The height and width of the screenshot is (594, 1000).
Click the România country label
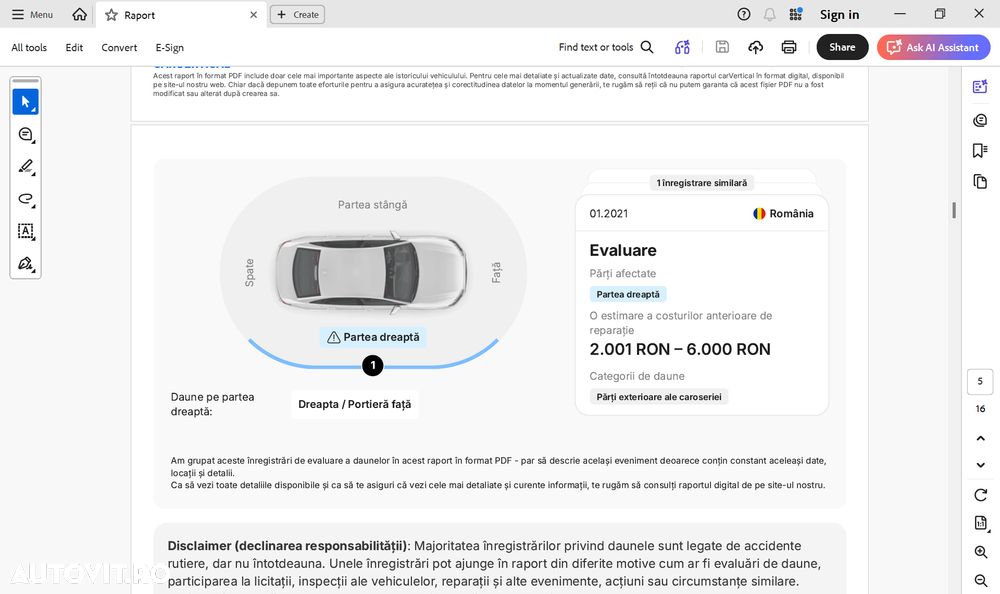pyautogui.click(x=783, y=214)
